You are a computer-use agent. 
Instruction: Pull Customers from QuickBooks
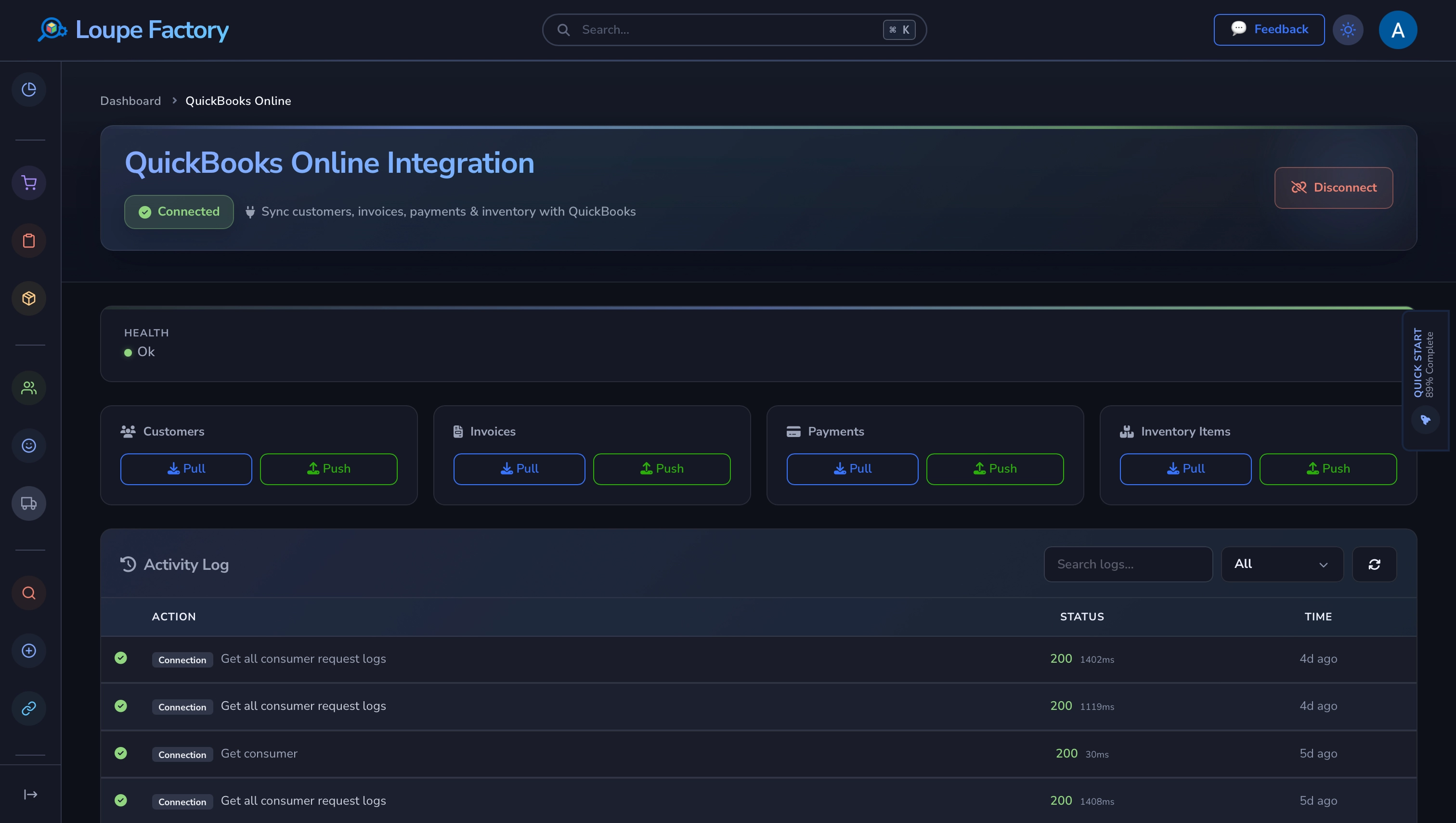tap(186, 469)
